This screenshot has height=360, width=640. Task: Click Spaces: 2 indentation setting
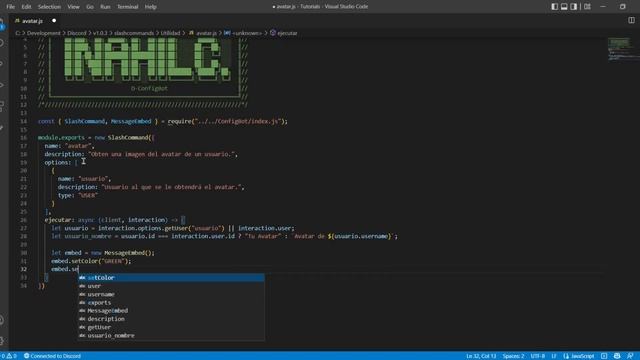pyautogui.click(x=513, y=356)
